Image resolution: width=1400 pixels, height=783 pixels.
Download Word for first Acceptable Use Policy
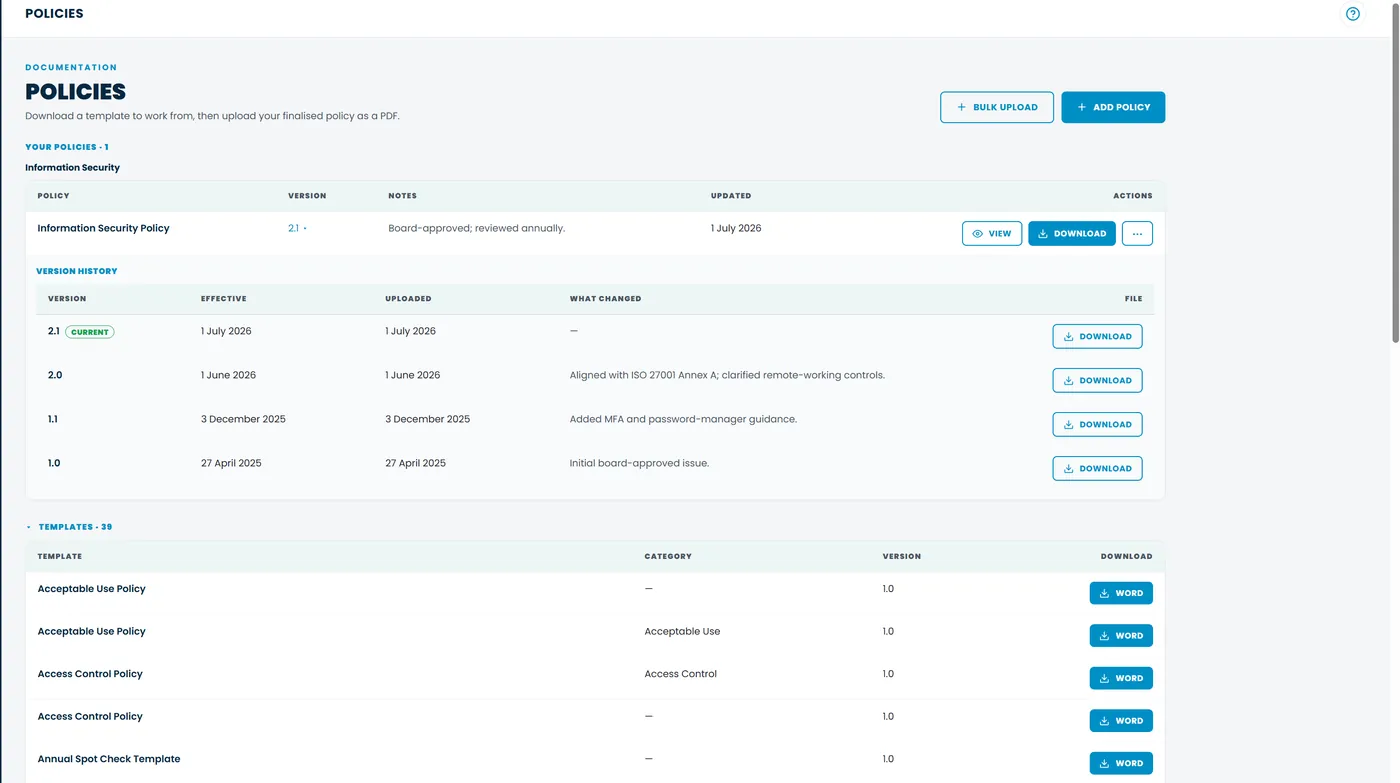1121,593
